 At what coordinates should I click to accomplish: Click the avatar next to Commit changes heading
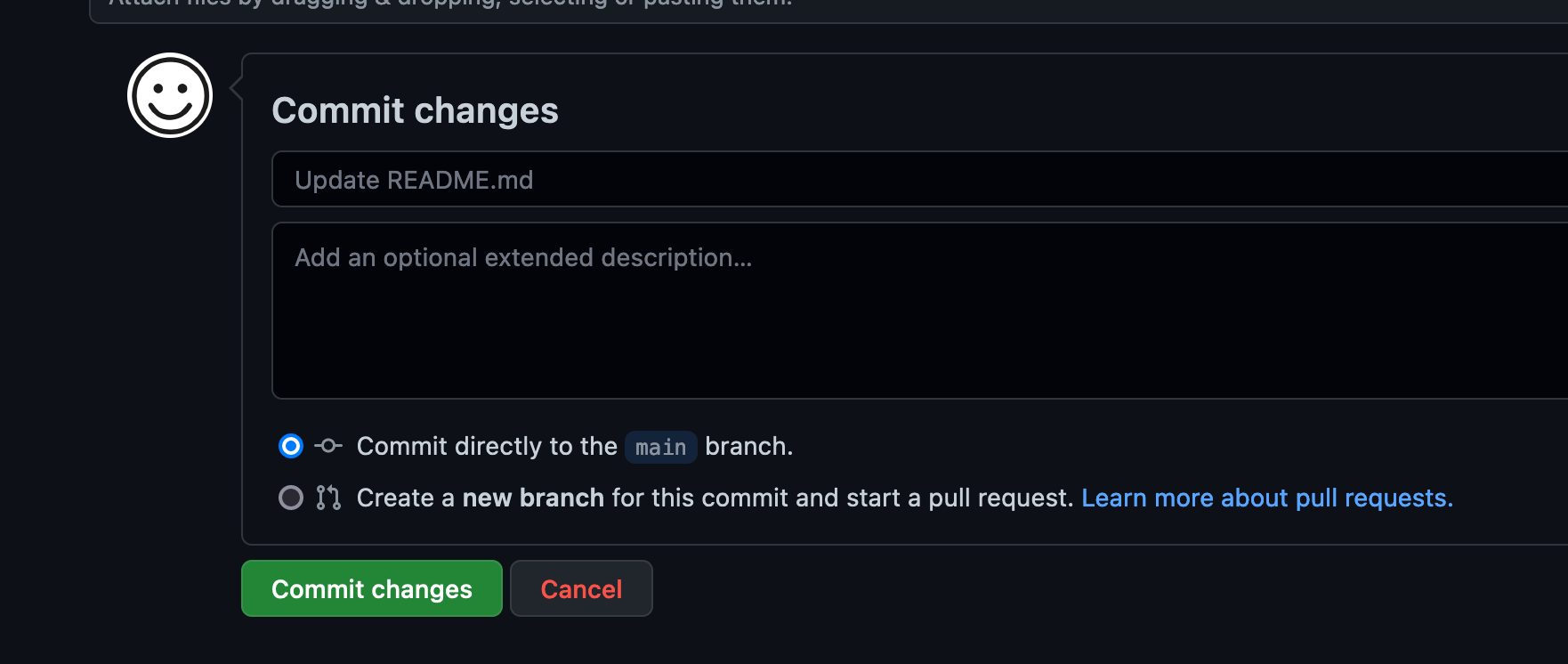[169, 94]
